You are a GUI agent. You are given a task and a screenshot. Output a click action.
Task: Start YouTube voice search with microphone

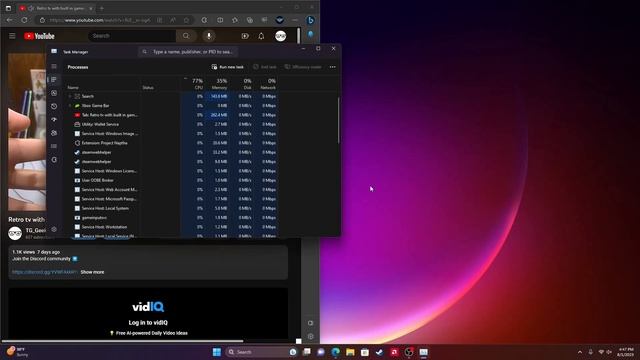tap(209, 36)
